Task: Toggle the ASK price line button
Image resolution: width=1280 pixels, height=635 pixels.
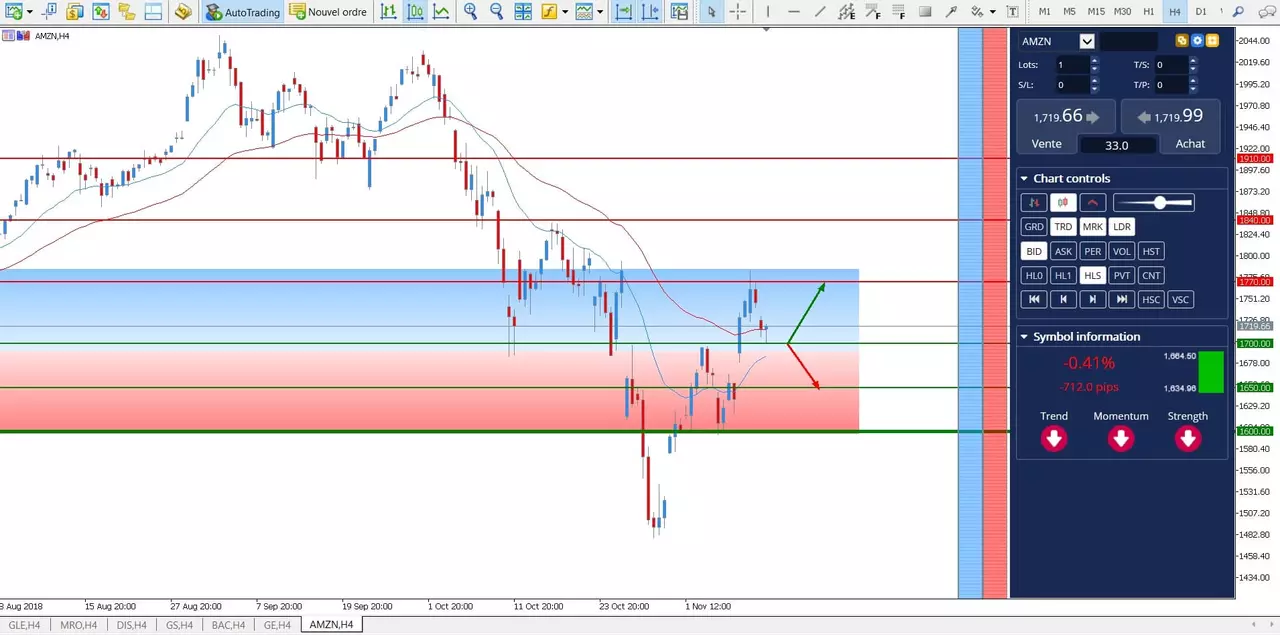Action: pyautogui.click(x=1063, y=251)
